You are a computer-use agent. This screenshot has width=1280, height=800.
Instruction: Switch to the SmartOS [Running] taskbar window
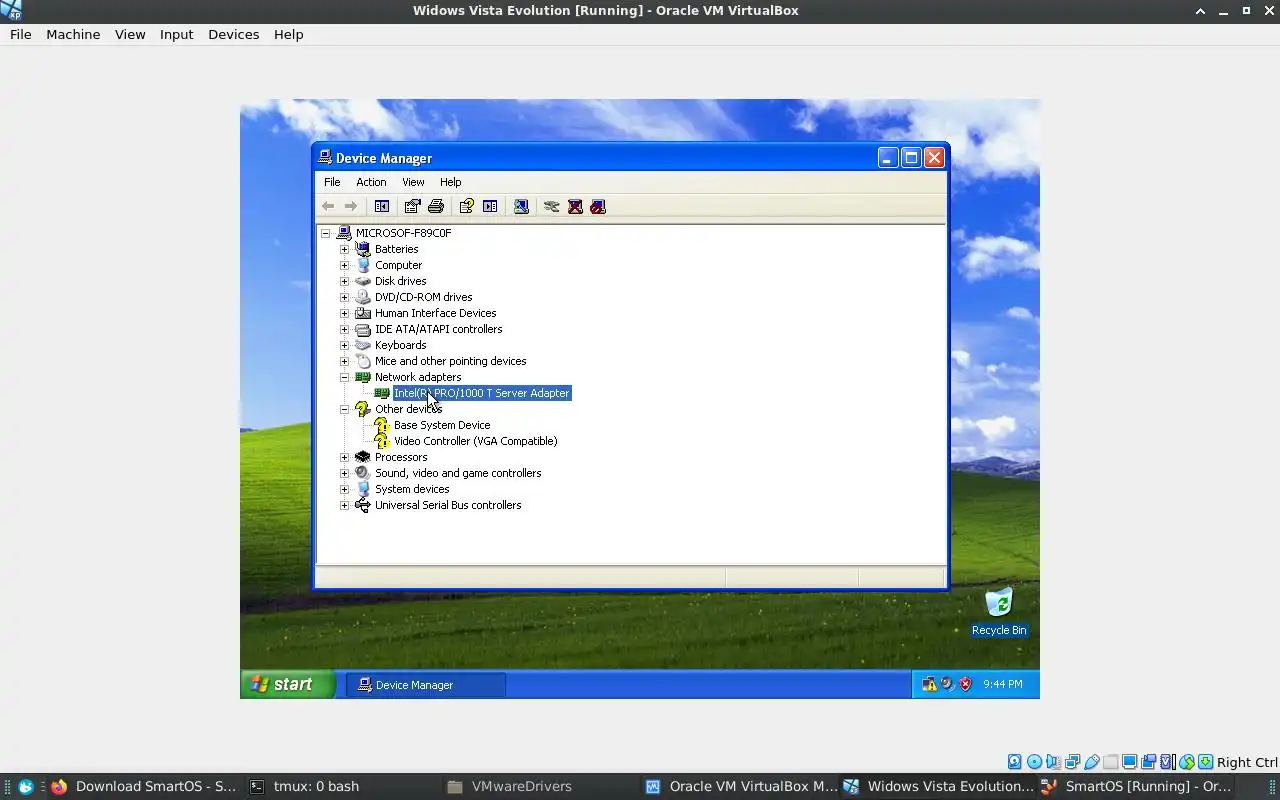pyautogui.click(x=1137, y=786)
